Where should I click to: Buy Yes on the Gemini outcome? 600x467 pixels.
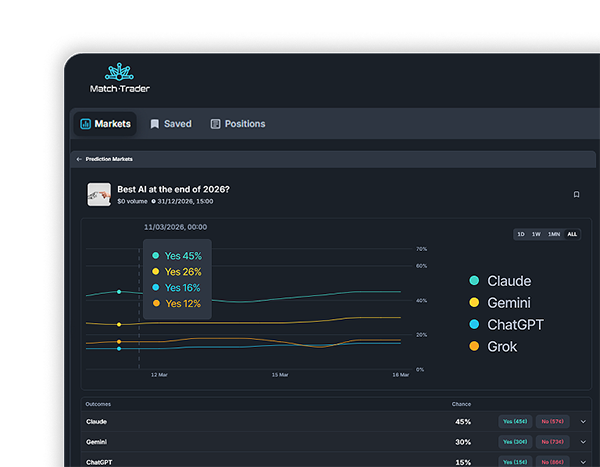coord(516,442)
